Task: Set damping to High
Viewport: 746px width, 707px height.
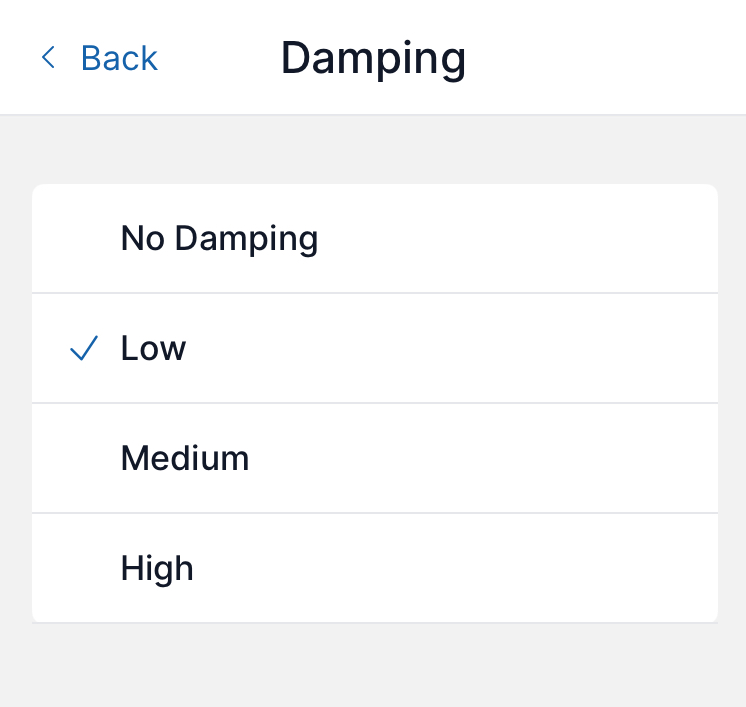Action: coord(374,568)
